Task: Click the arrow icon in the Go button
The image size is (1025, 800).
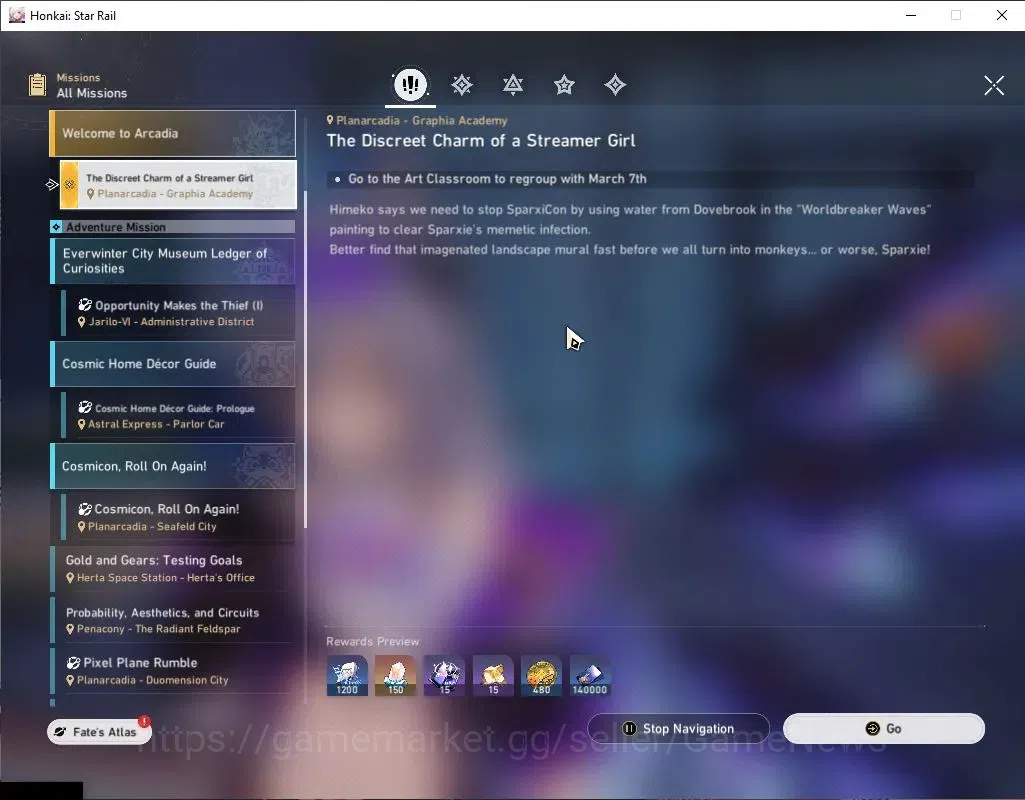Action: [x=872, y=729]
